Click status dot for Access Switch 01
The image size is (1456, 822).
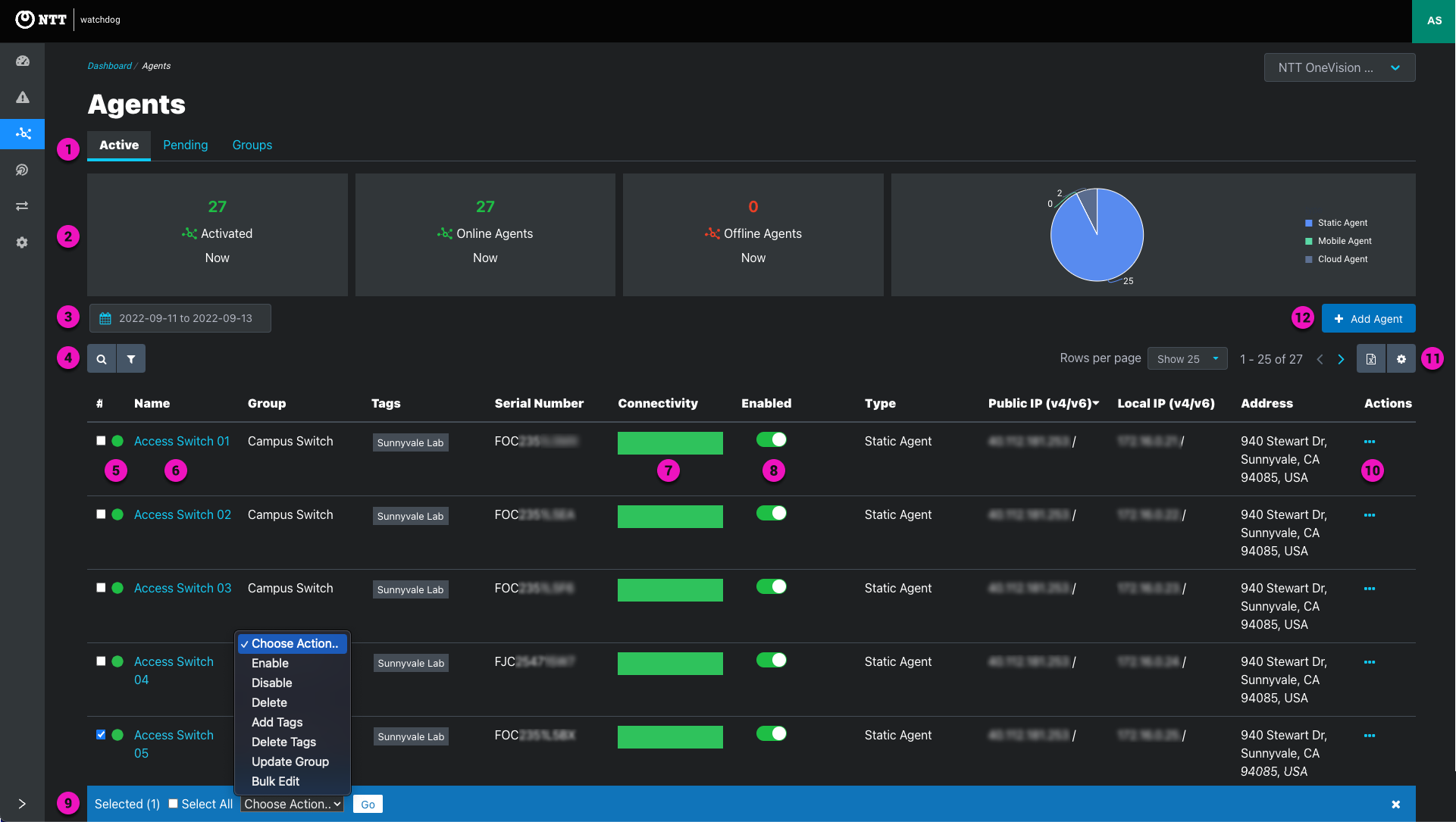(x=117, y=441)
